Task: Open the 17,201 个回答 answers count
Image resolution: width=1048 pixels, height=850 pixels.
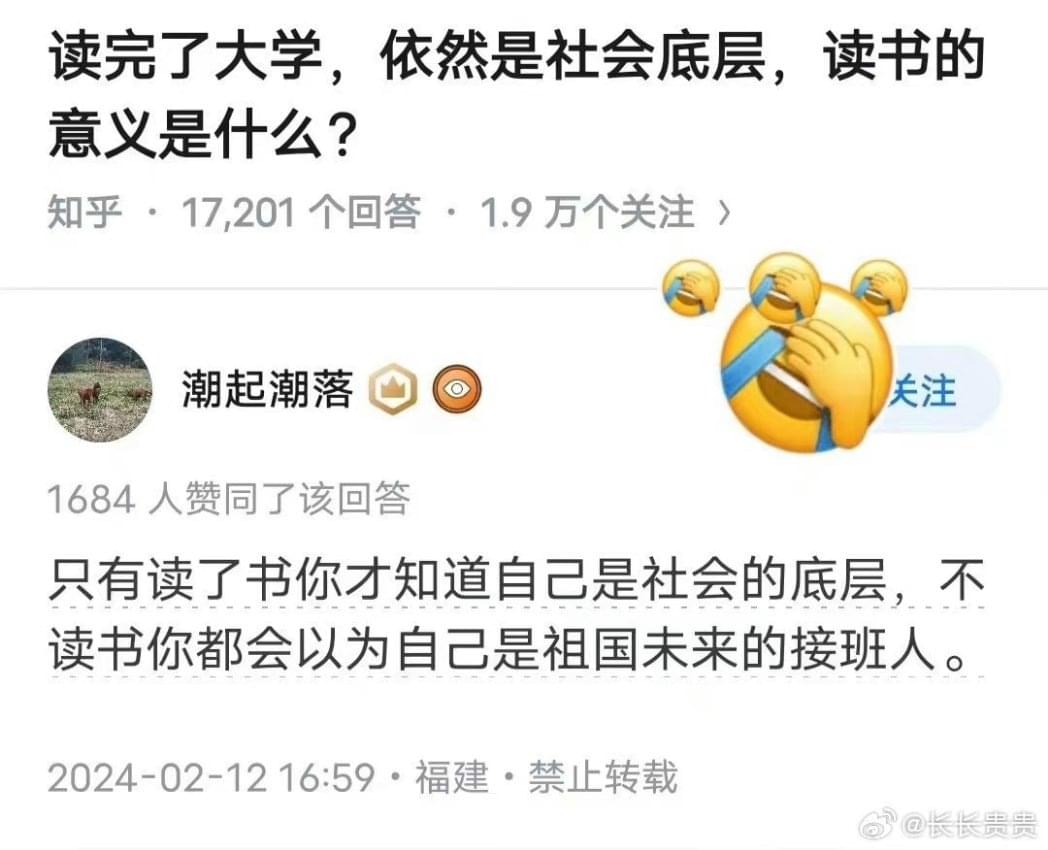Action: coord(301,212)
